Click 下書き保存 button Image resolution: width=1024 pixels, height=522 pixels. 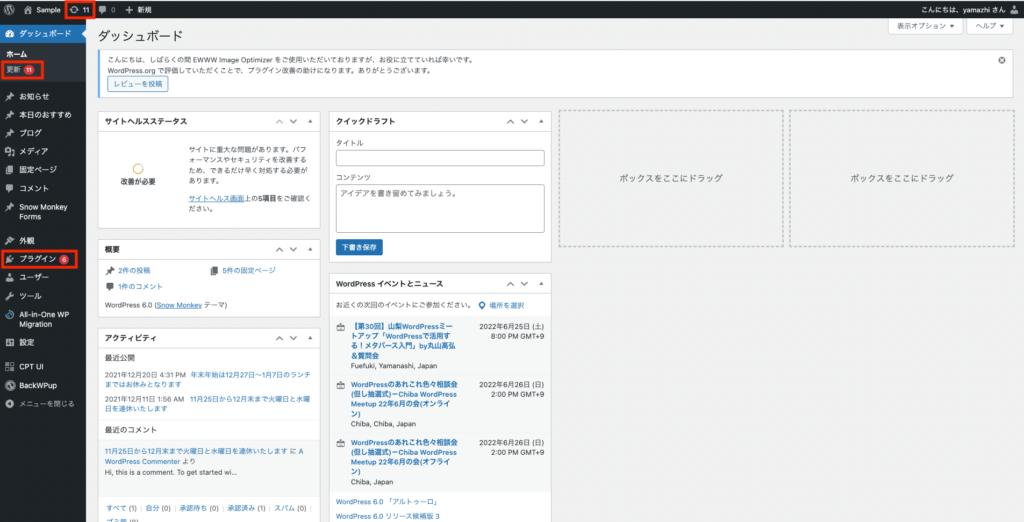click(x=359, y=248)
